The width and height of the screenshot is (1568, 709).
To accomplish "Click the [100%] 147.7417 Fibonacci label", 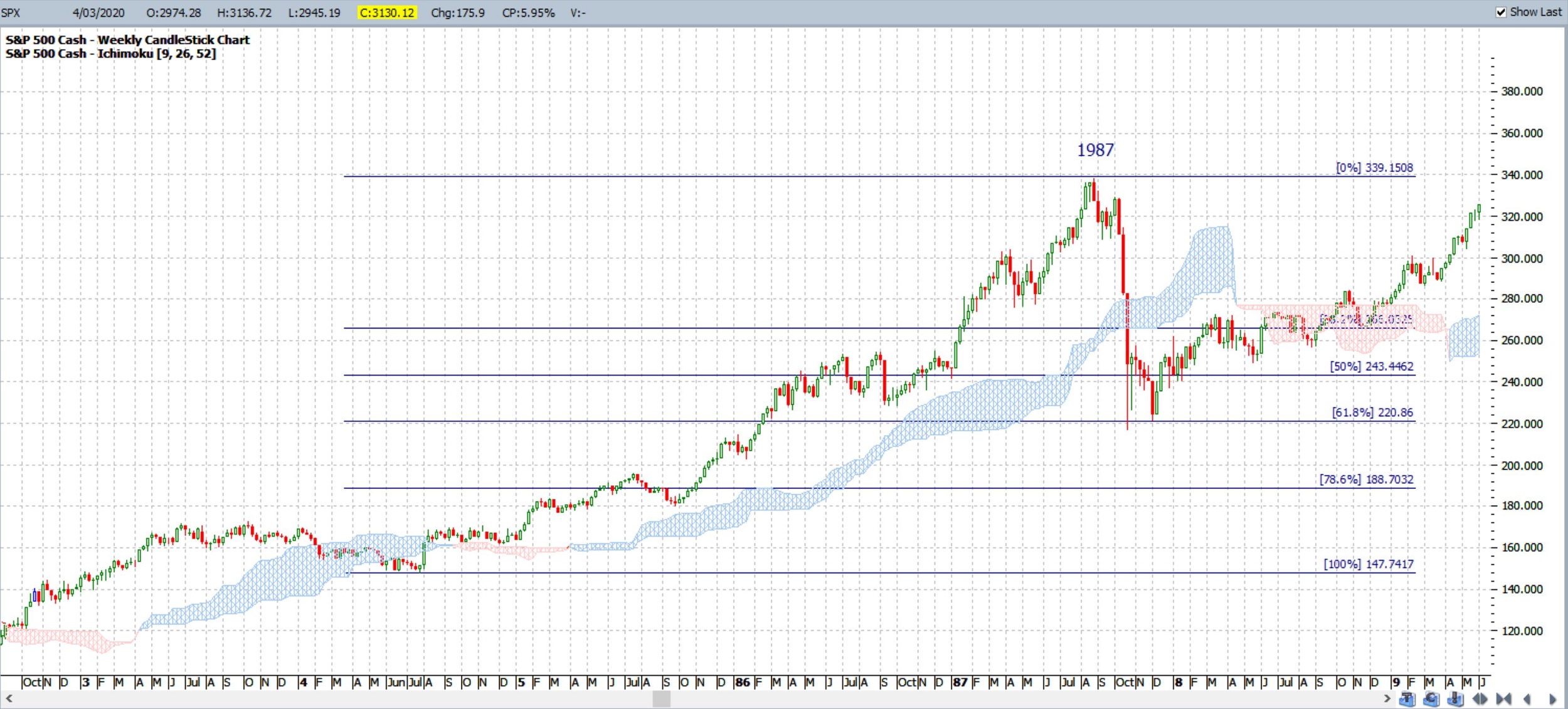I will (x=1369, y=564).
